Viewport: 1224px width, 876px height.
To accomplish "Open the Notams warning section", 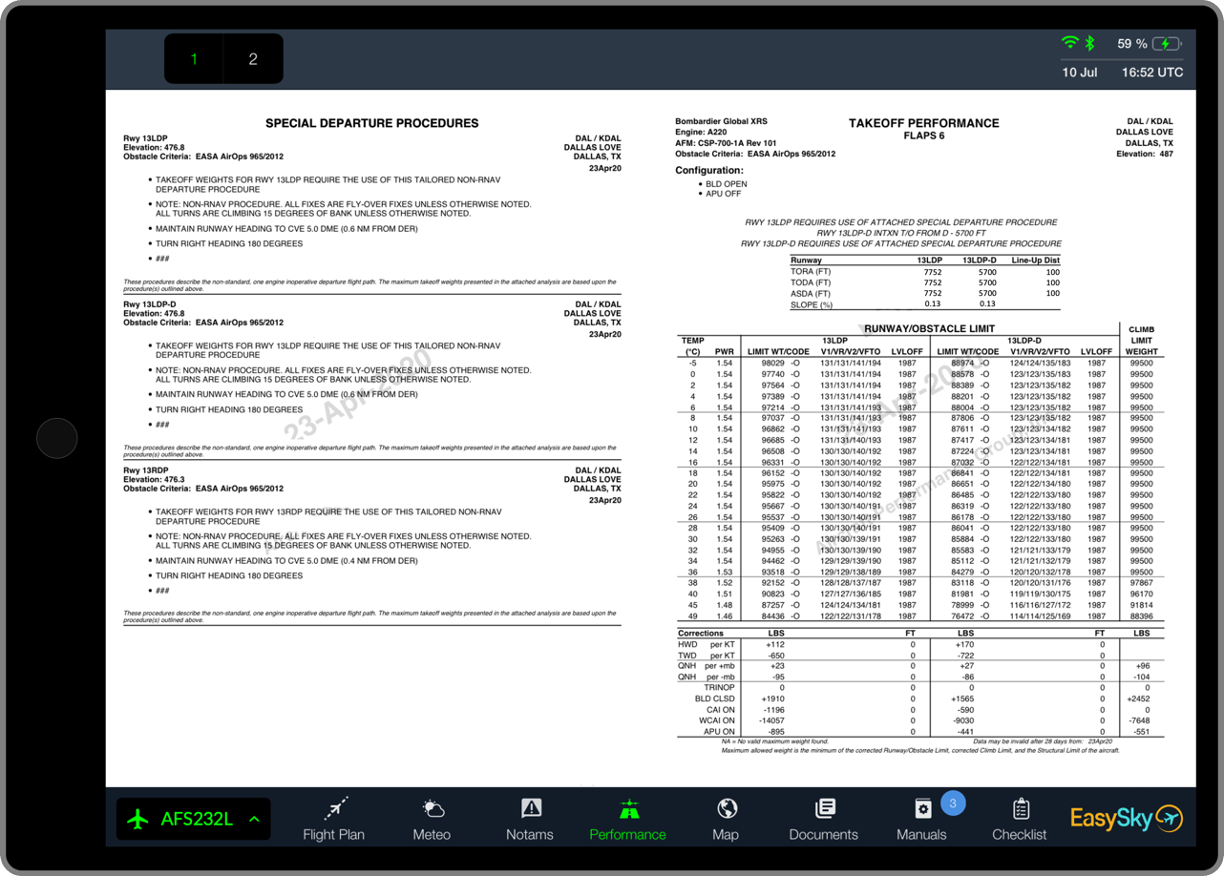I will (530, 818).
